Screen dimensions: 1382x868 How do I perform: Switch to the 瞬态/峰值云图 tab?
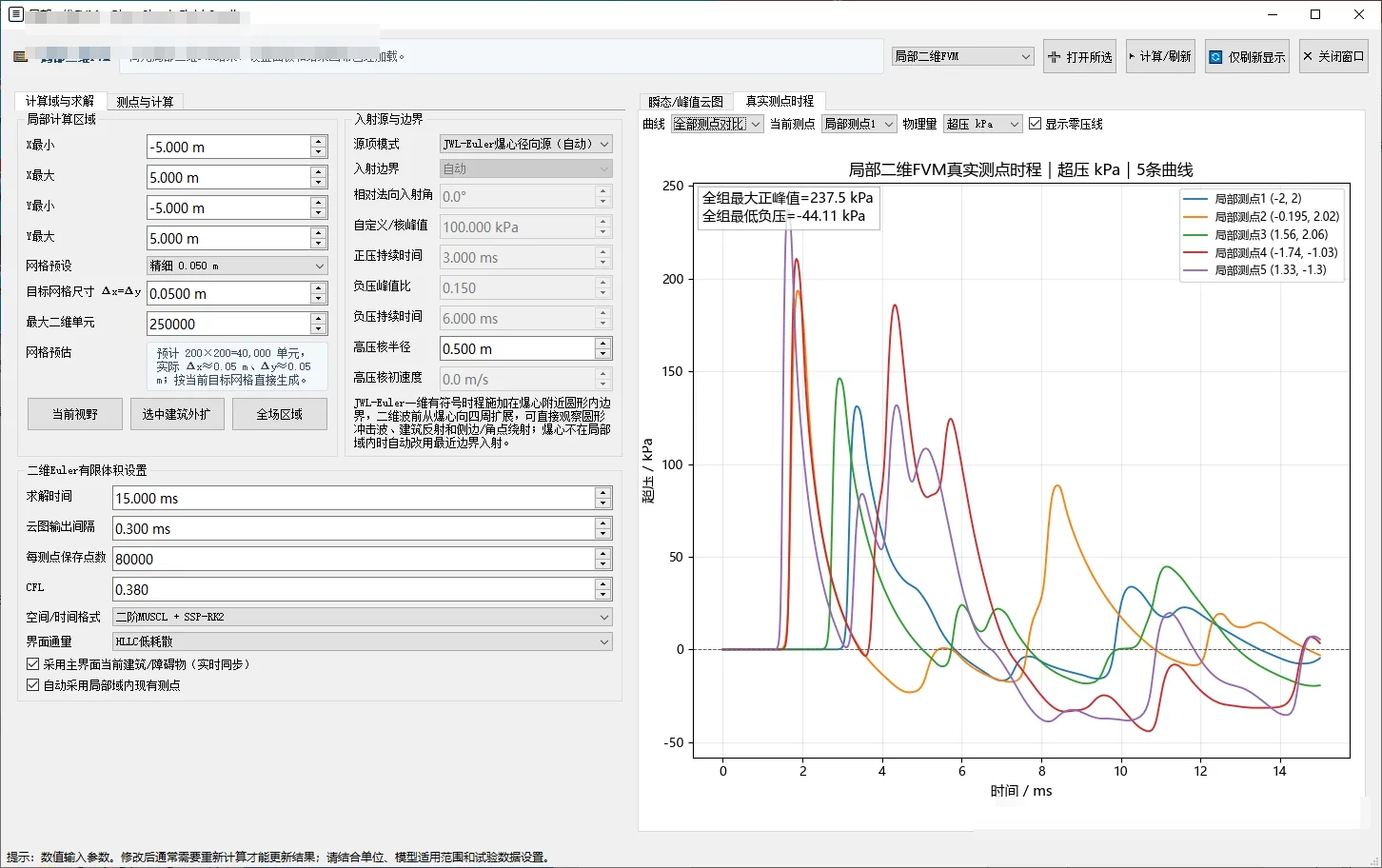pos(686,102)
